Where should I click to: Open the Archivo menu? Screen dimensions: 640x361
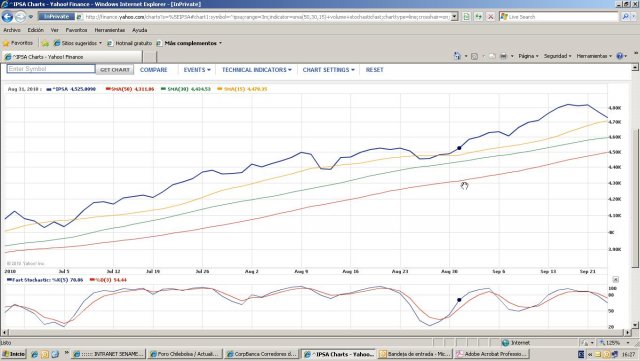[12, 30]
